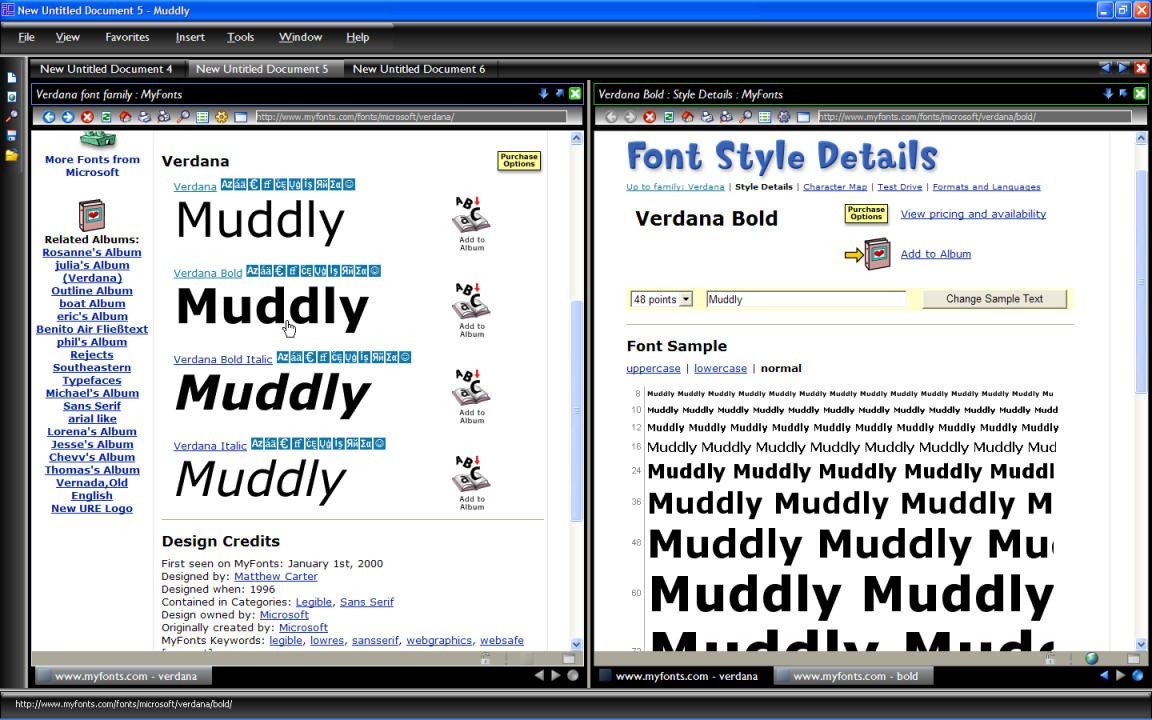This screenshot has height=720, width=1152.
Task: Open the Matthew Carter designer link
Action: tap(276, 577)
